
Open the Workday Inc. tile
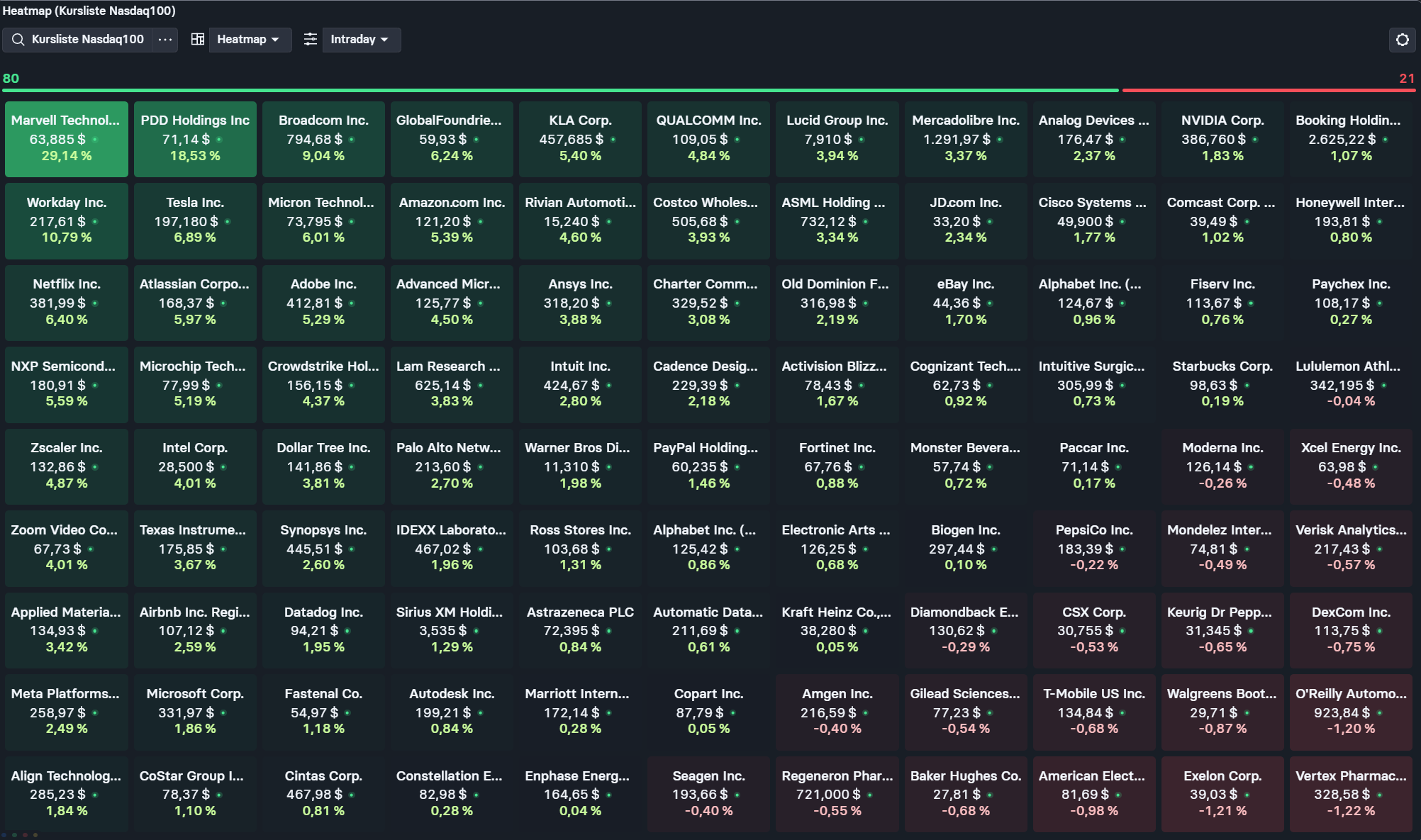[67, 221]
